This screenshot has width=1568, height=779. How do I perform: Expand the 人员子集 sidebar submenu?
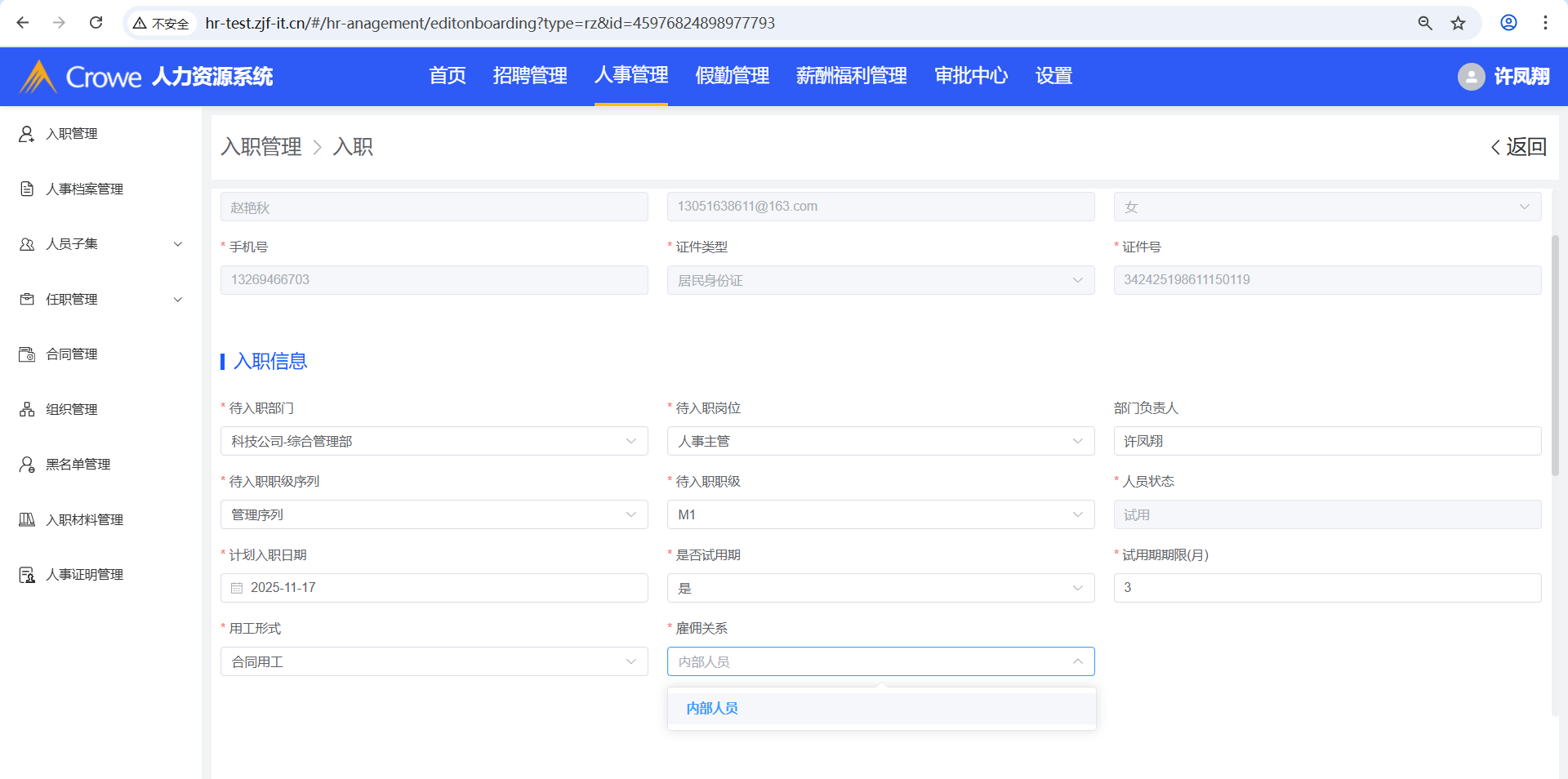177,244
